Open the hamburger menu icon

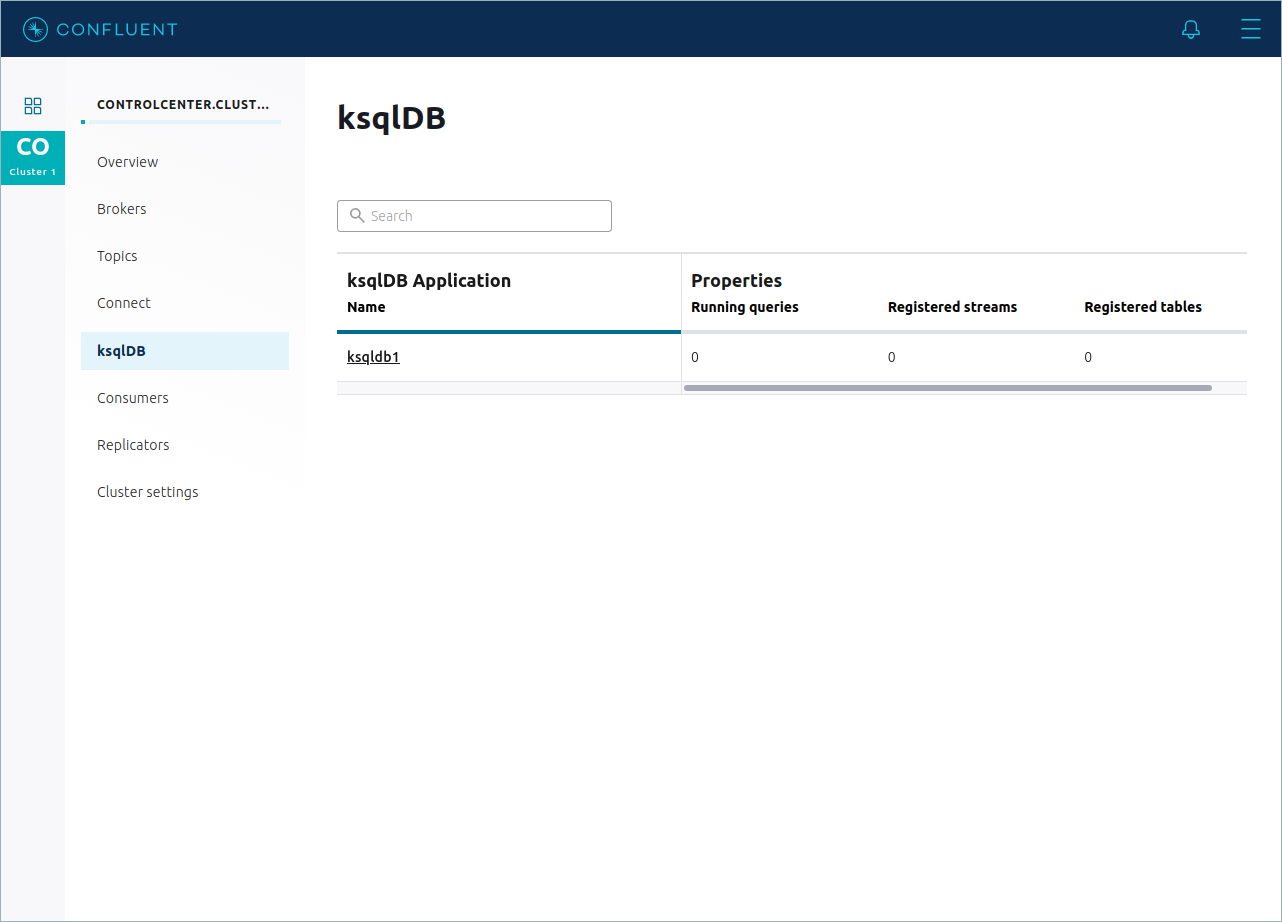[x=1250, y=29]
